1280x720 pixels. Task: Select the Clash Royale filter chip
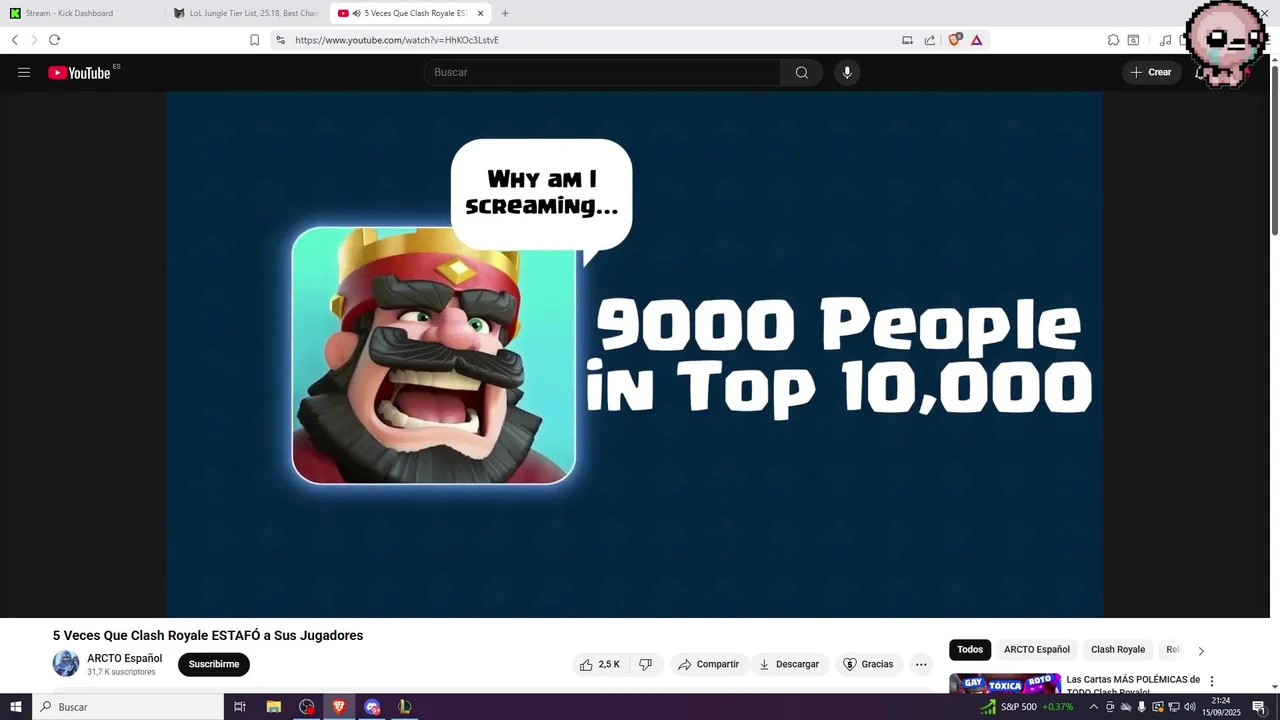coord(1118,650)
